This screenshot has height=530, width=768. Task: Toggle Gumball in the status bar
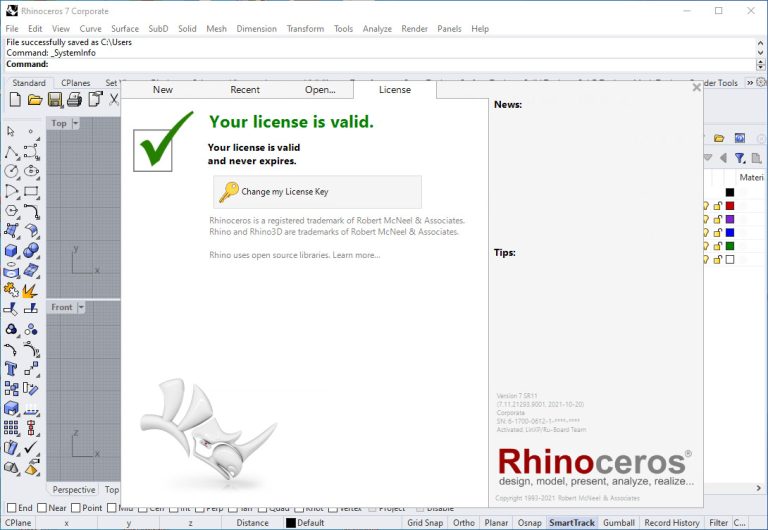(619, 523)
